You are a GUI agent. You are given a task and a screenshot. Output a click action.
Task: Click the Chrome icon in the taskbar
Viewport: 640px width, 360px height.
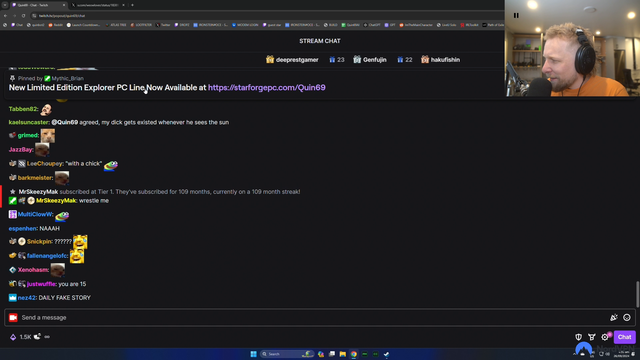(353, 354)
